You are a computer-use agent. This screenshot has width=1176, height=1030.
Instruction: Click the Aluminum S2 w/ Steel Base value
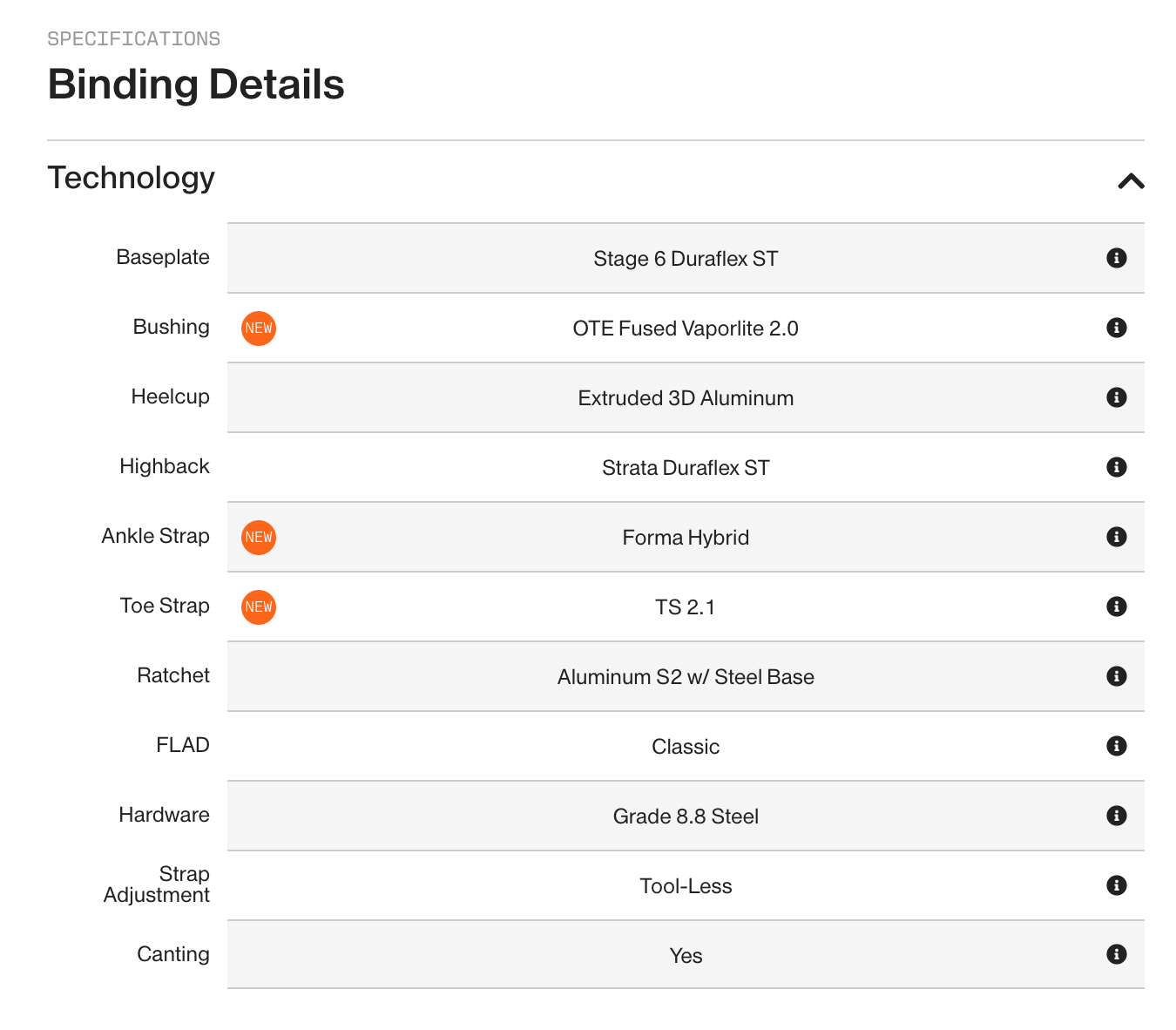(686, 677)
